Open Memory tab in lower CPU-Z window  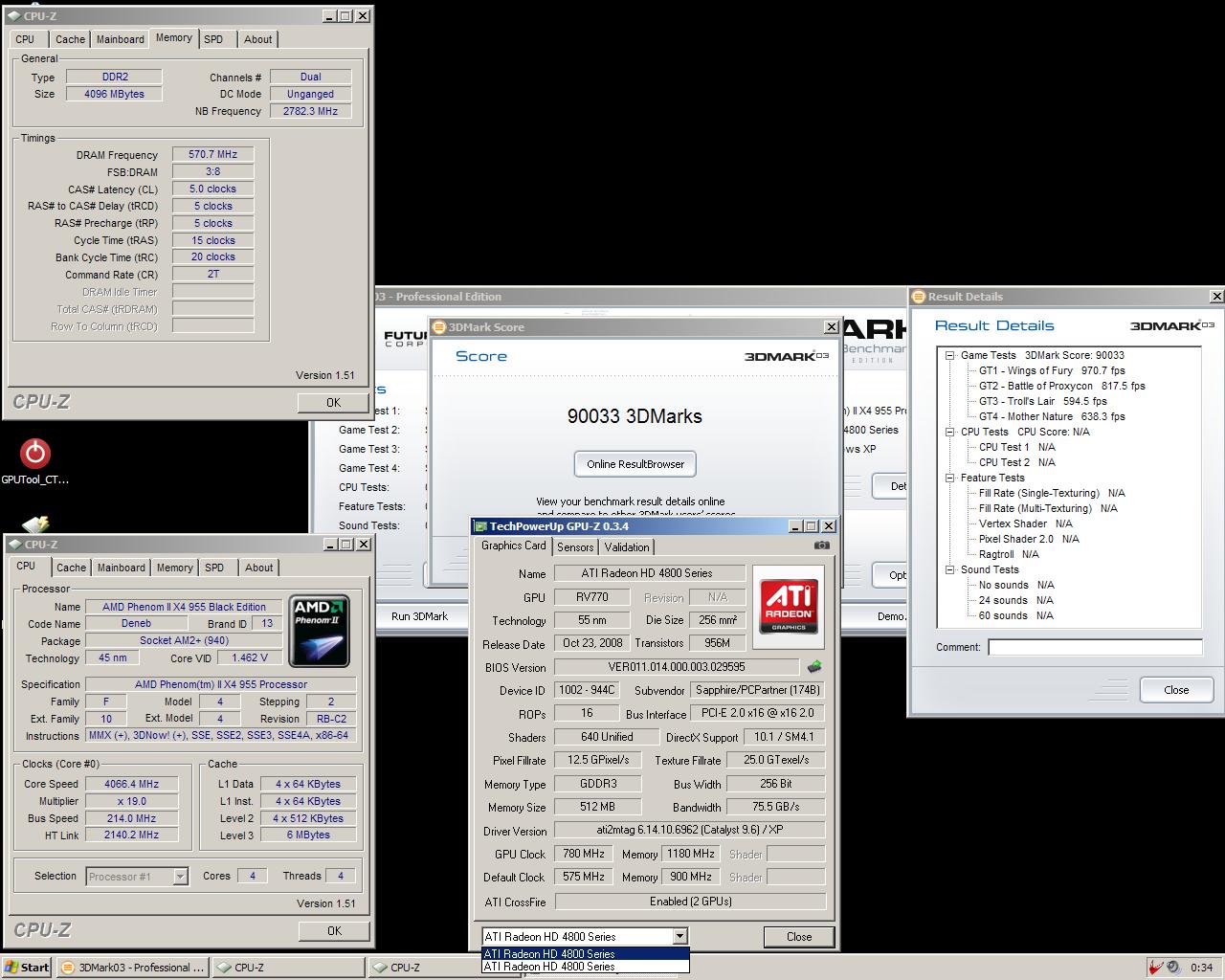pos(174,568)
